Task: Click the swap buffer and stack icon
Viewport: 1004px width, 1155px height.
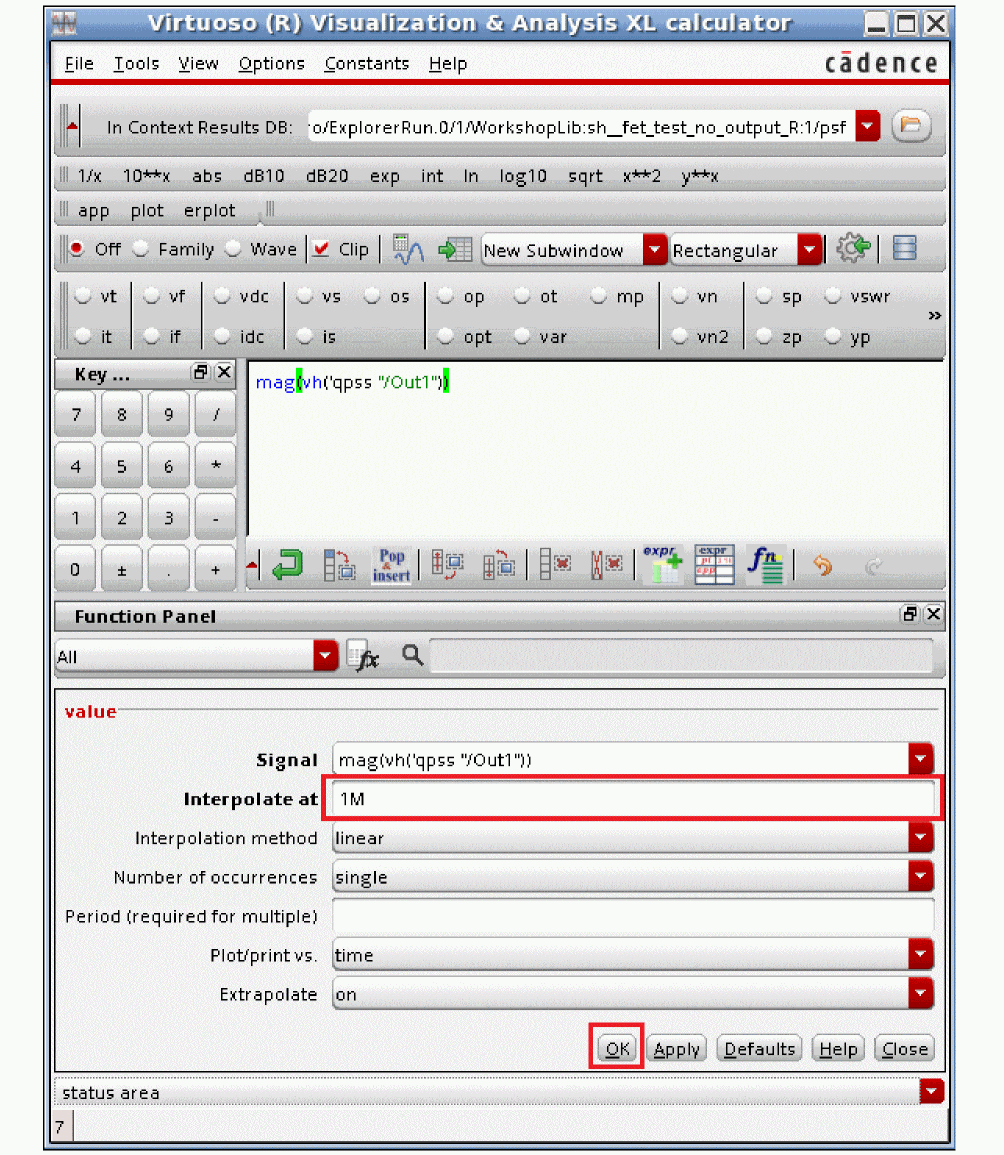Action: pyautogui.click(x=340, y=566)
